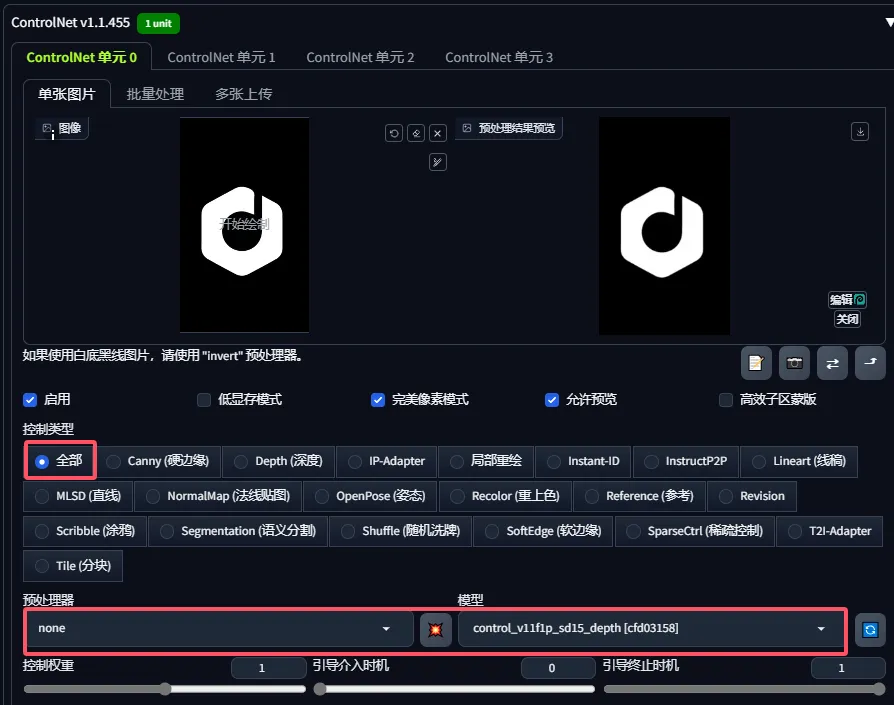Screen dimensions: 894x705
Task: Switch to ControlNet 单元 0 tab
Action: coord(82,58)
